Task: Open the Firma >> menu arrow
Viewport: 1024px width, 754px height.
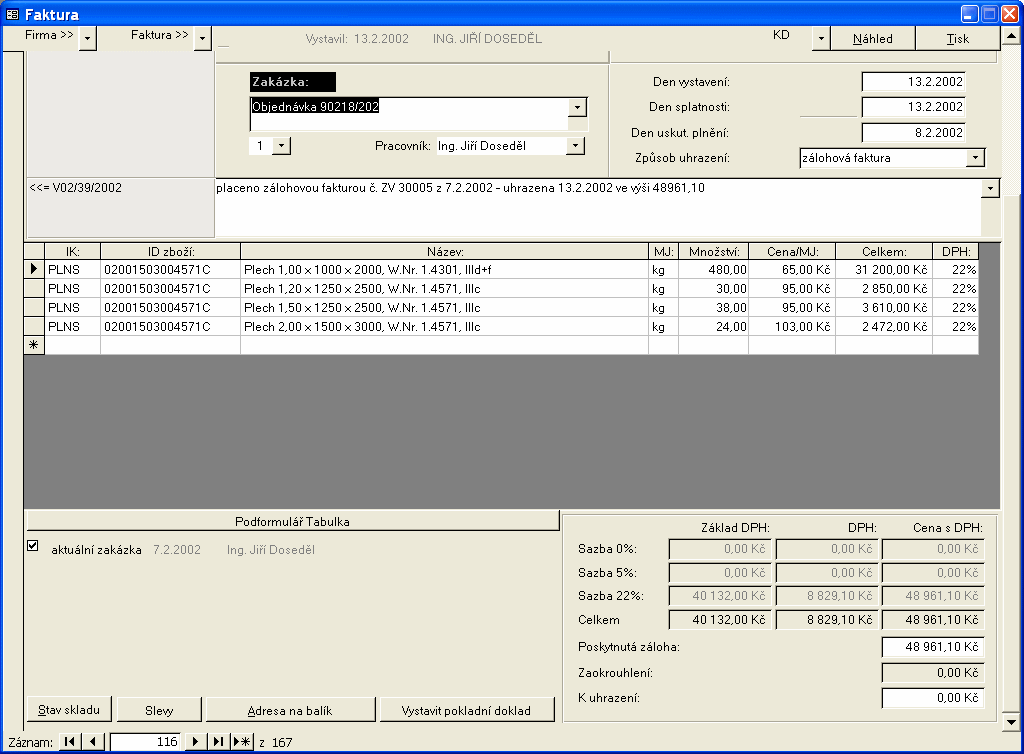Action: [x=88, y=38]
